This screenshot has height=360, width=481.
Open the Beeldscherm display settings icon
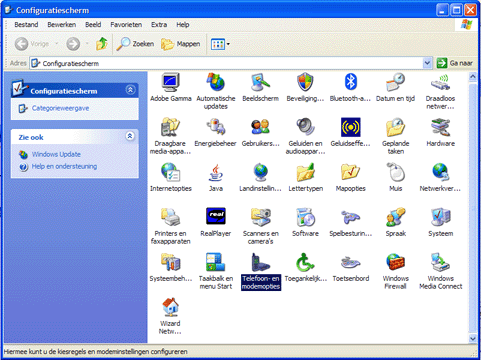tap(261, 83)
